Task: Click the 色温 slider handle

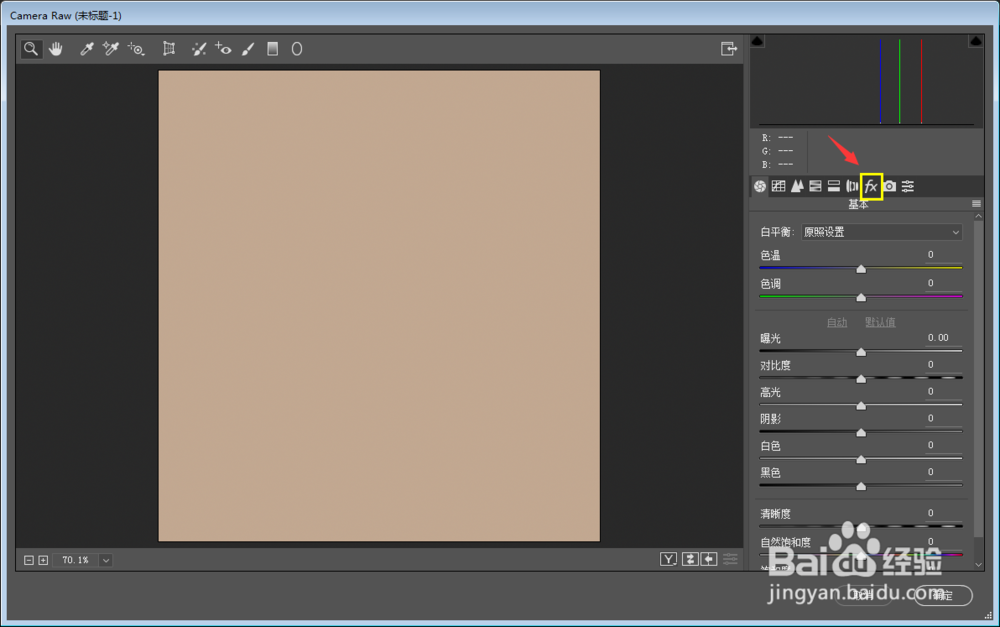Action: click(861, 269)
